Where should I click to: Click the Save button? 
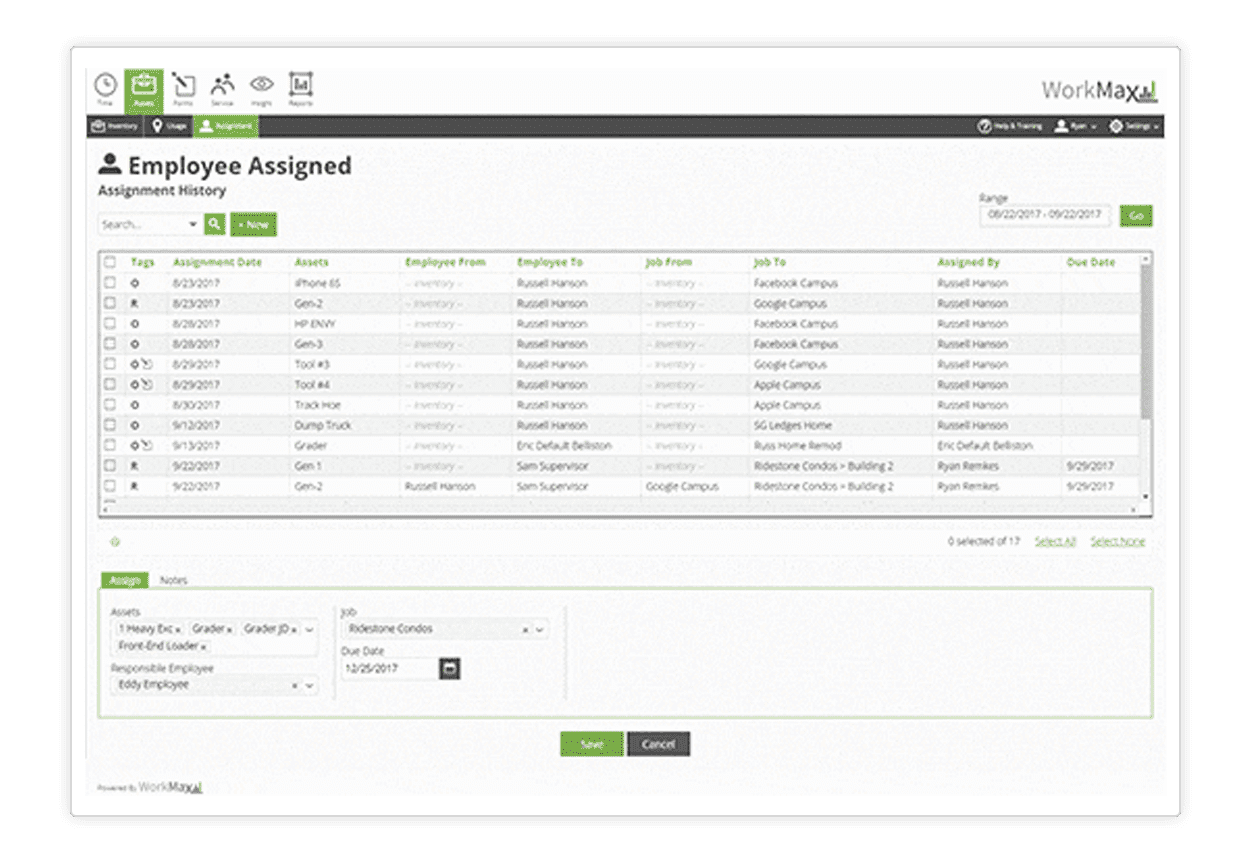(591, 744)
